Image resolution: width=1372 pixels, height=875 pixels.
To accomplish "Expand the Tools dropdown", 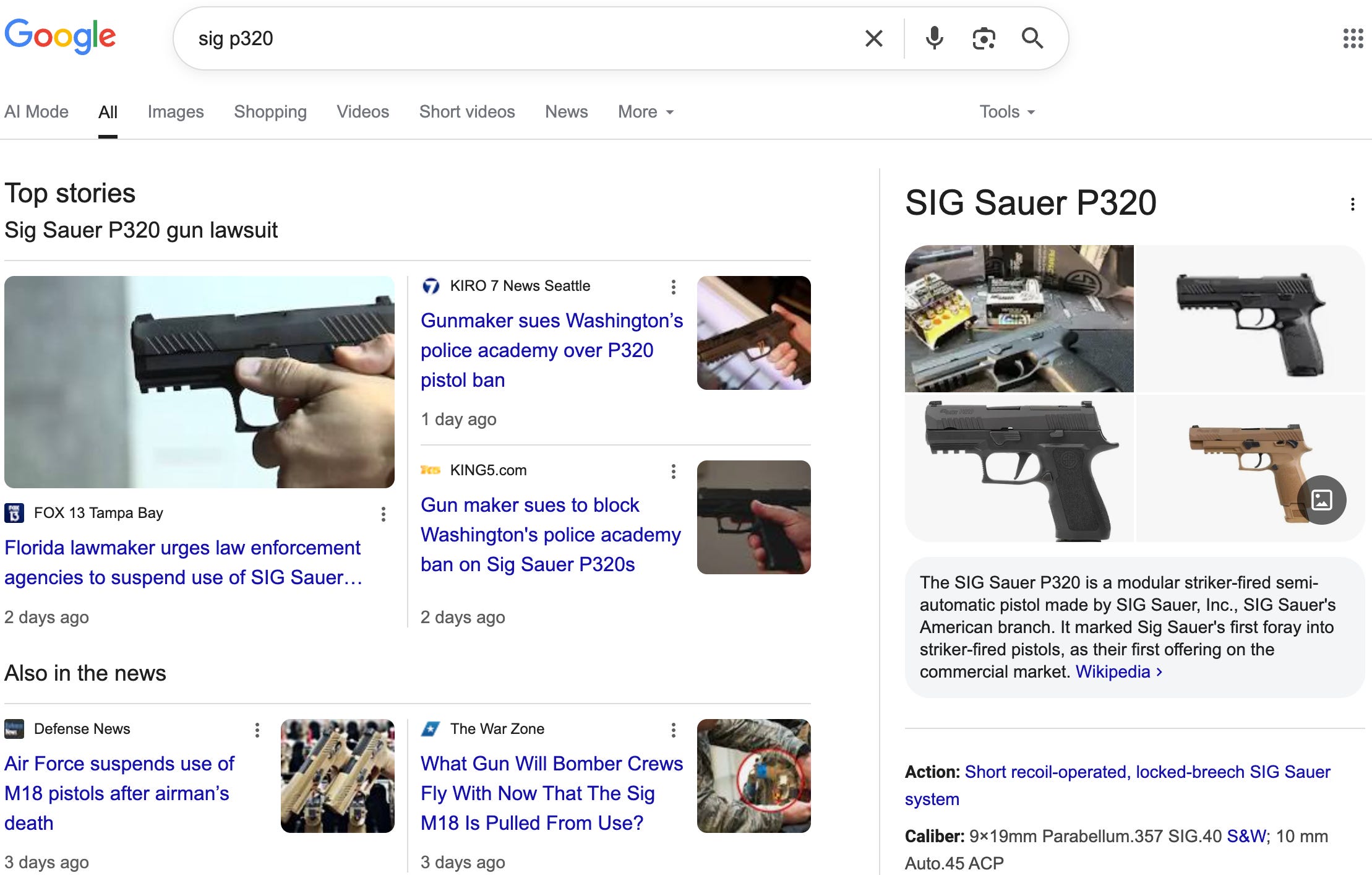I will [x=1006, y=112].
